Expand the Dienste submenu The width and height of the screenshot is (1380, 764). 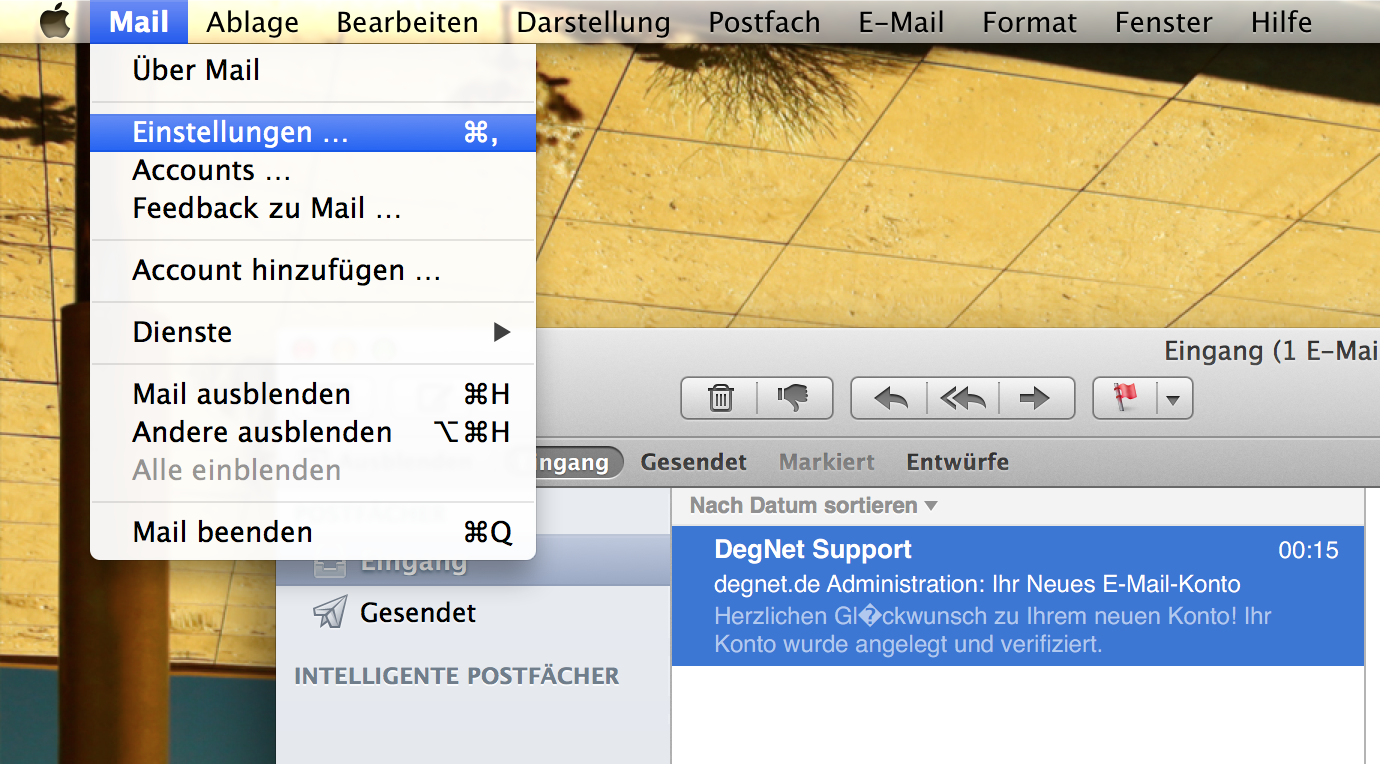[x=313, y=332]
